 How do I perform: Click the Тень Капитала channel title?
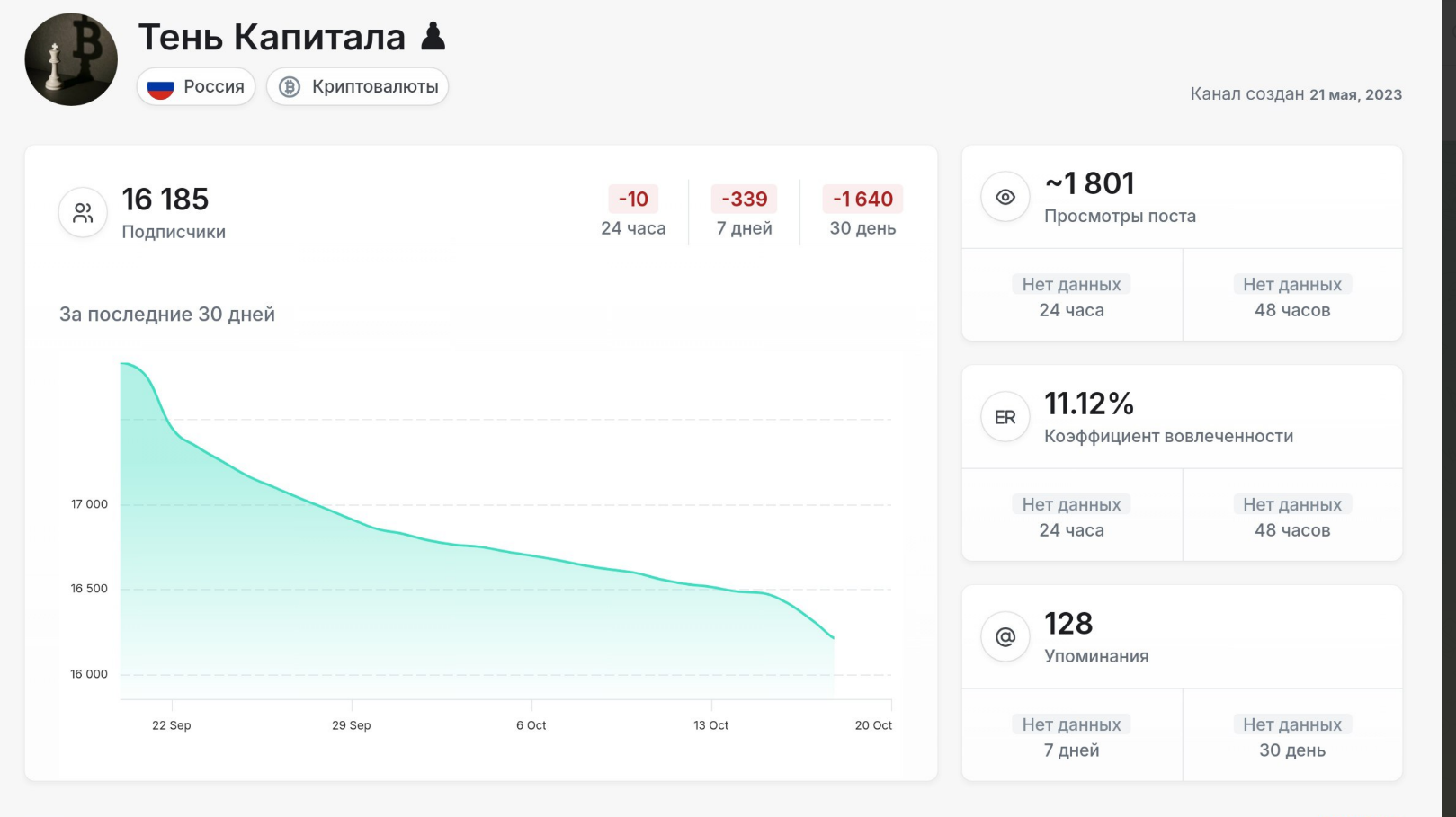(272, 37)
